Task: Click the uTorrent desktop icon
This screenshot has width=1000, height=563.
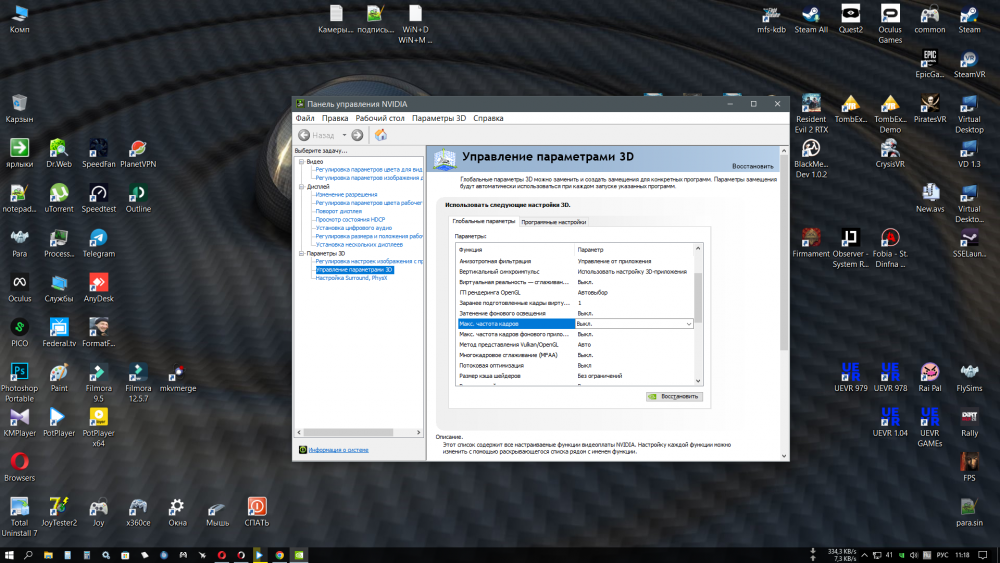Action: 59,194
